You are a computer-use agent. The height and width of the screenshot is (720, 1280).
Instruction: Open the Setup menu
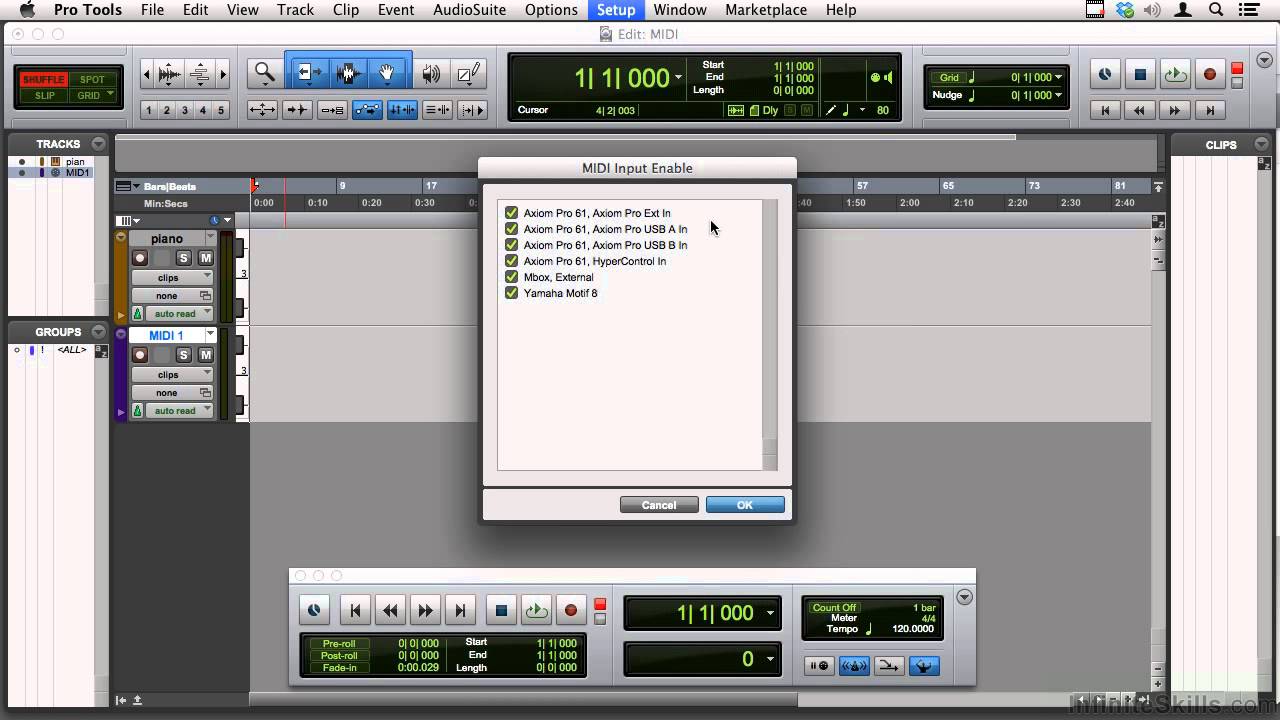point(616,10)
